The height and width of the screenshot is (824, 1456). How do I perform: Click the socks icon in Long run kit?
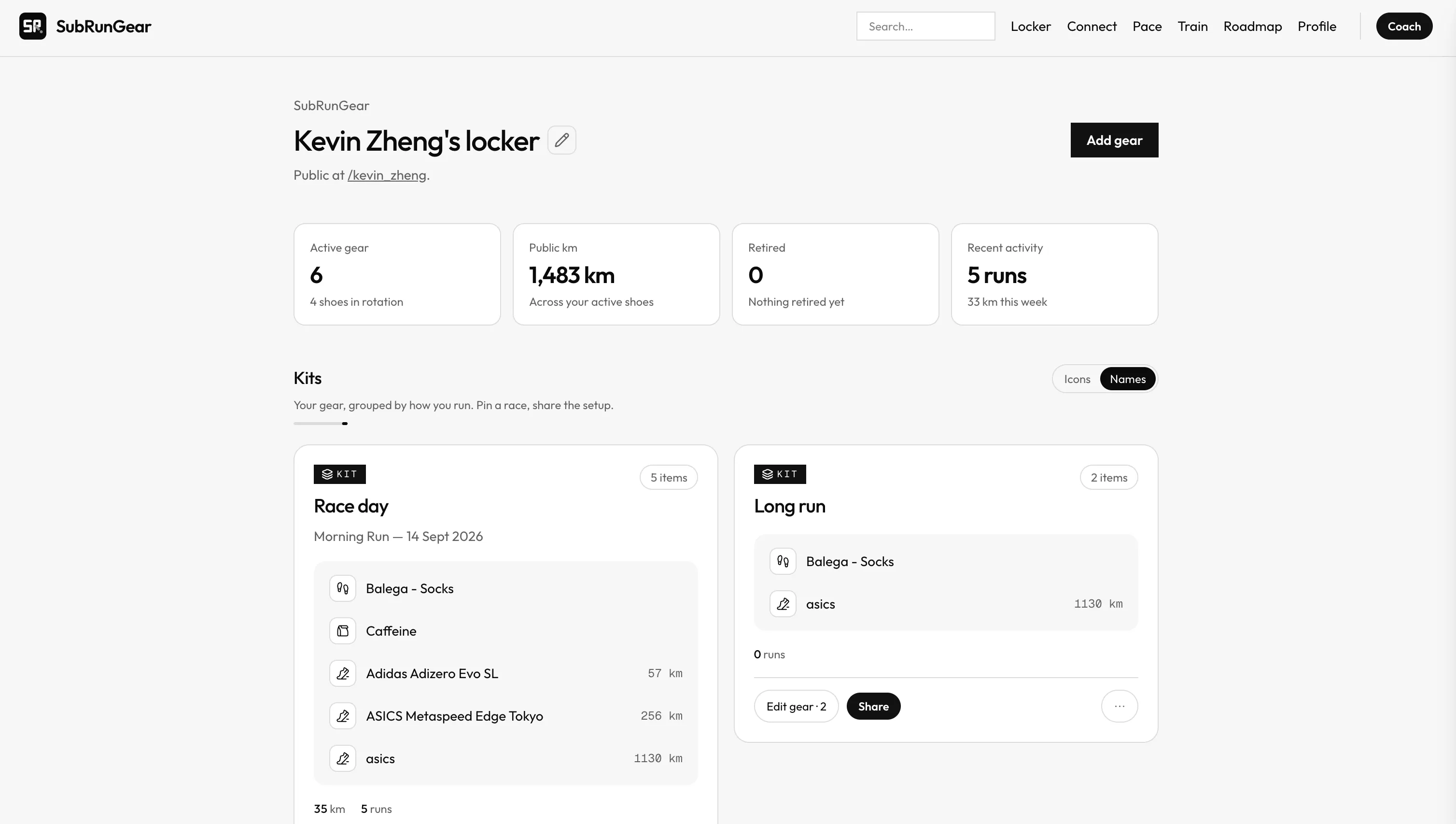[x=783, y=561]
